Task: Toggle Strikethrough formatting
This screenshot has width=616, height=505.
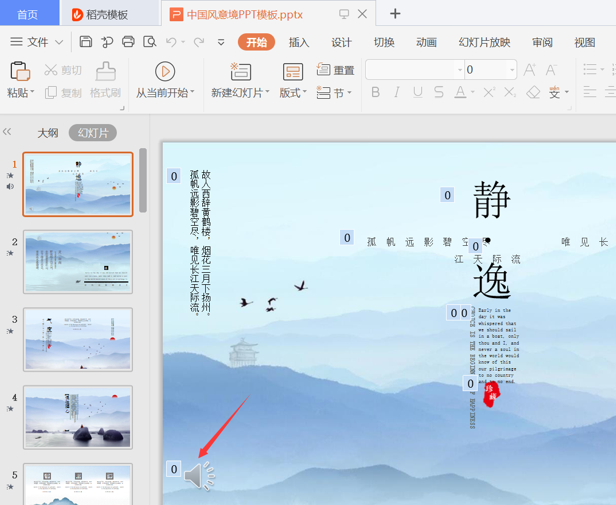Action: pos(438,92)
